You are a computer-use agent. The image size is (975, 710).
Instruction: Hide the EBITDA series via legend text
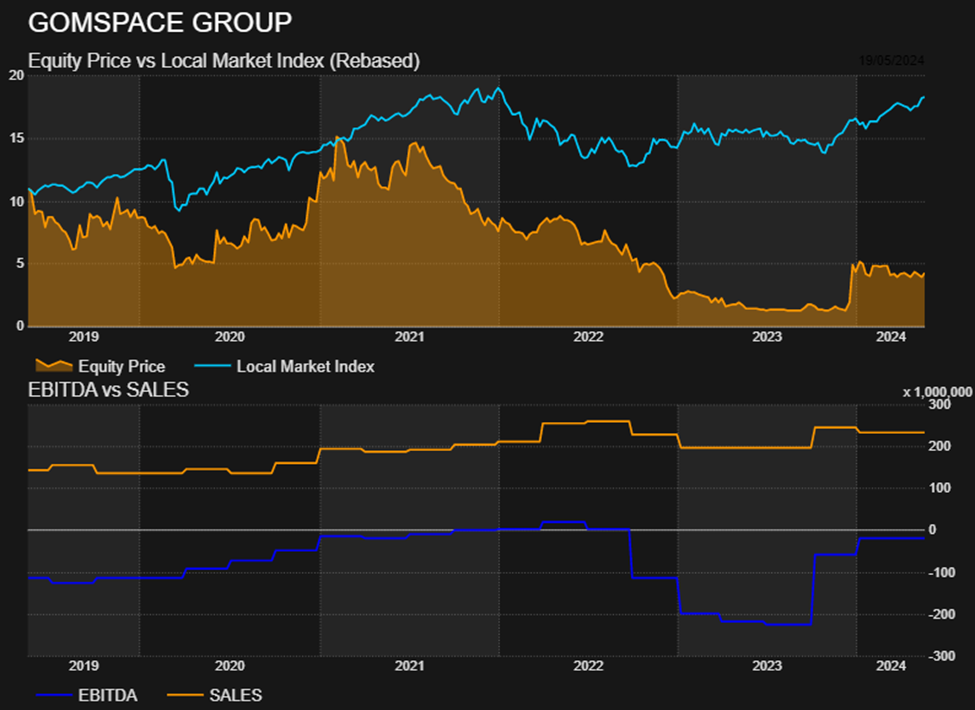tap(108, 695)
